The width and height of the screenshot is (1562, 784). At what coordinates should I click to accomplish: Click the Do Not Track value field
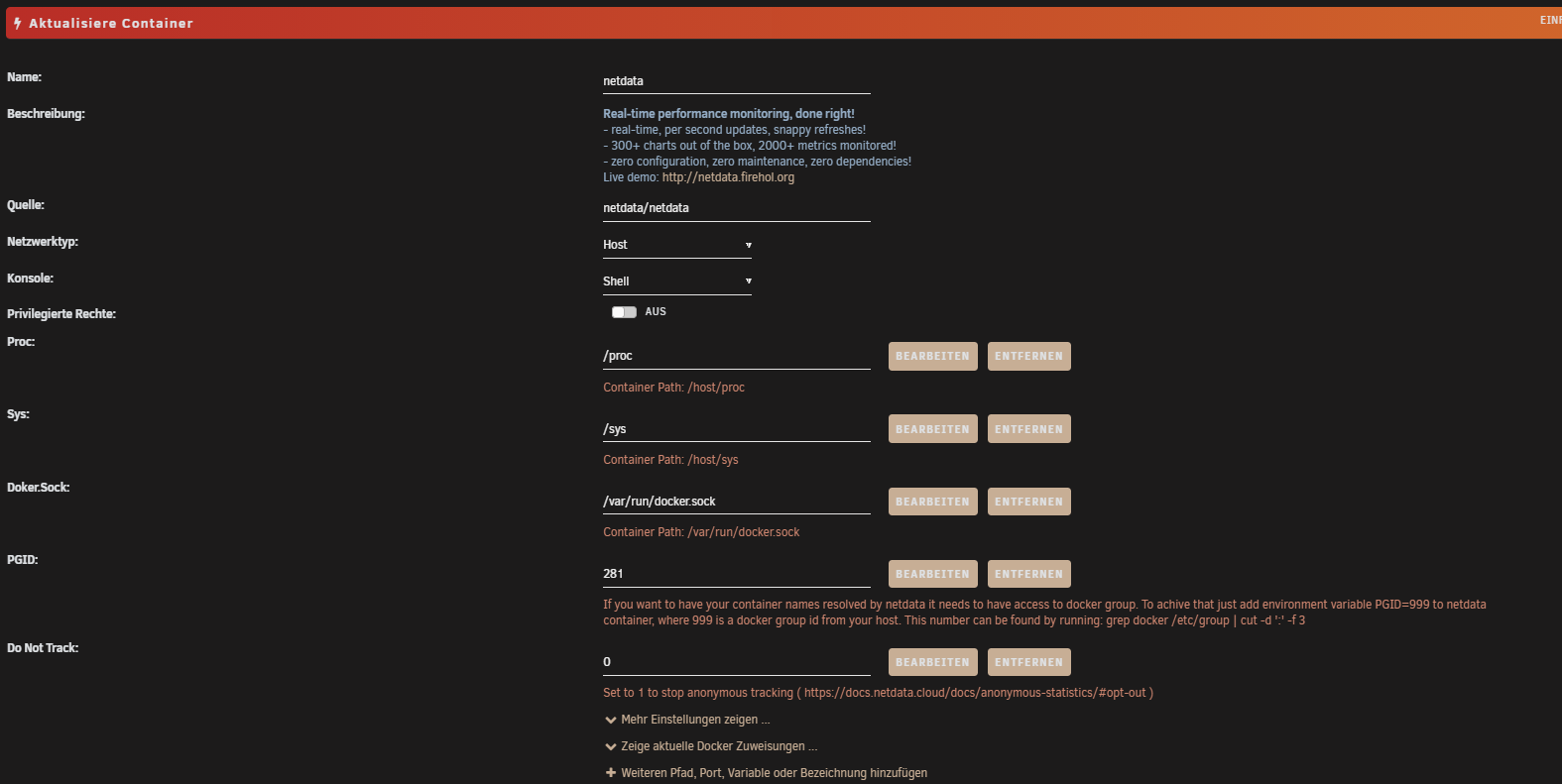click(737, 662)
